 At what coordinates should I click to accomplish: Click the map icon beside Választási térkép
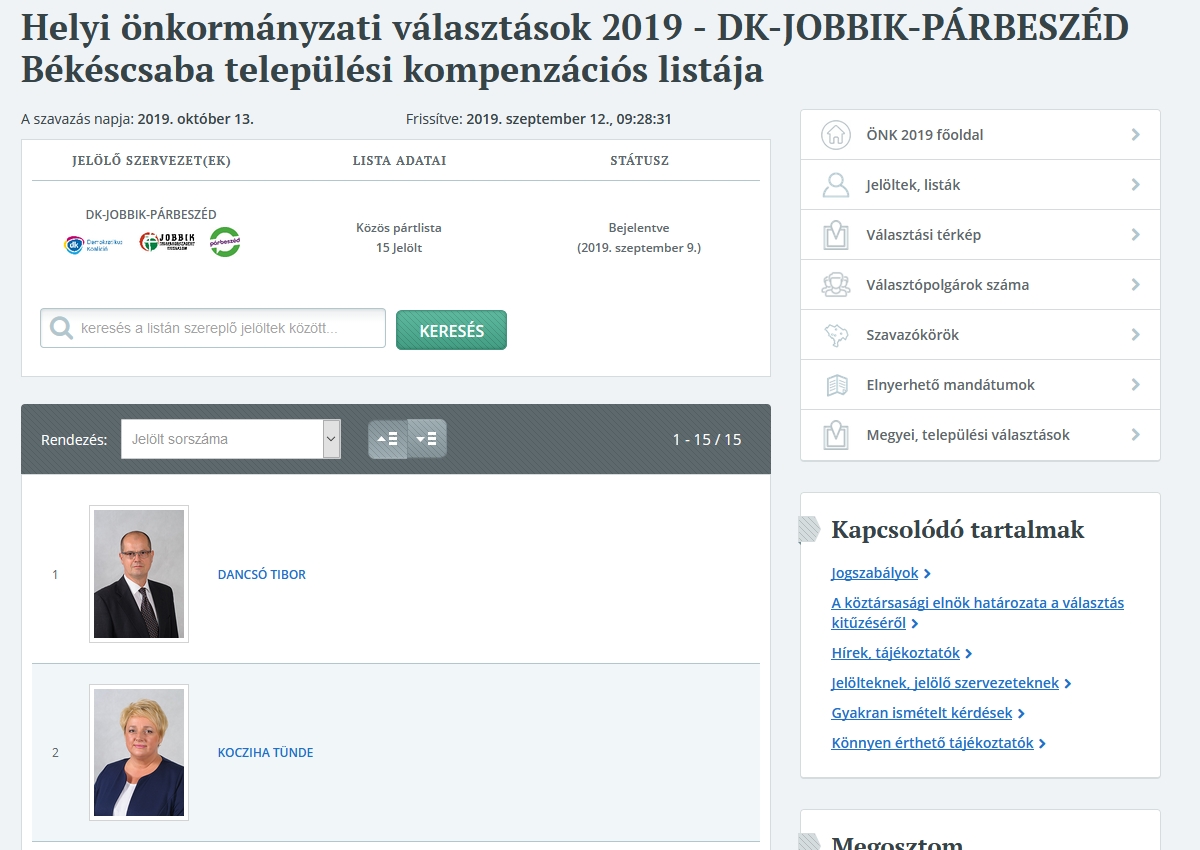click(x=836, y=235)
